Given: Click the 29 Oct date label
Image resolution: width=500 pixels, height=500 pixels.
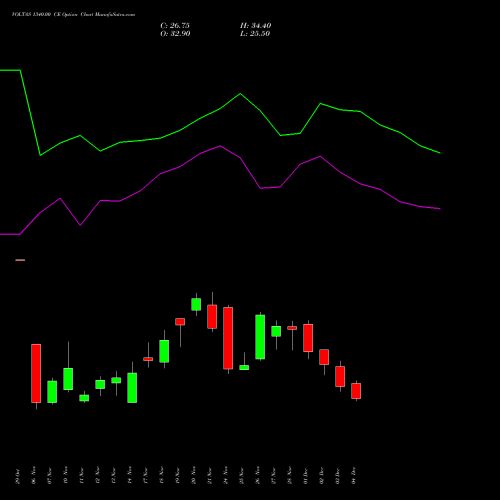Looking at the screenshot, I should pos(18,476).
